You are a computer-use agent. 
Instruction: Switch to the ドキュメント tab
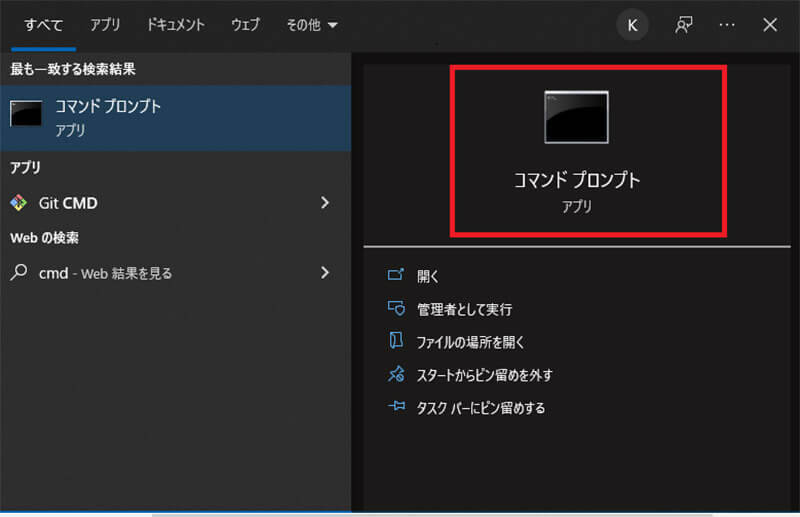[175, 25]
